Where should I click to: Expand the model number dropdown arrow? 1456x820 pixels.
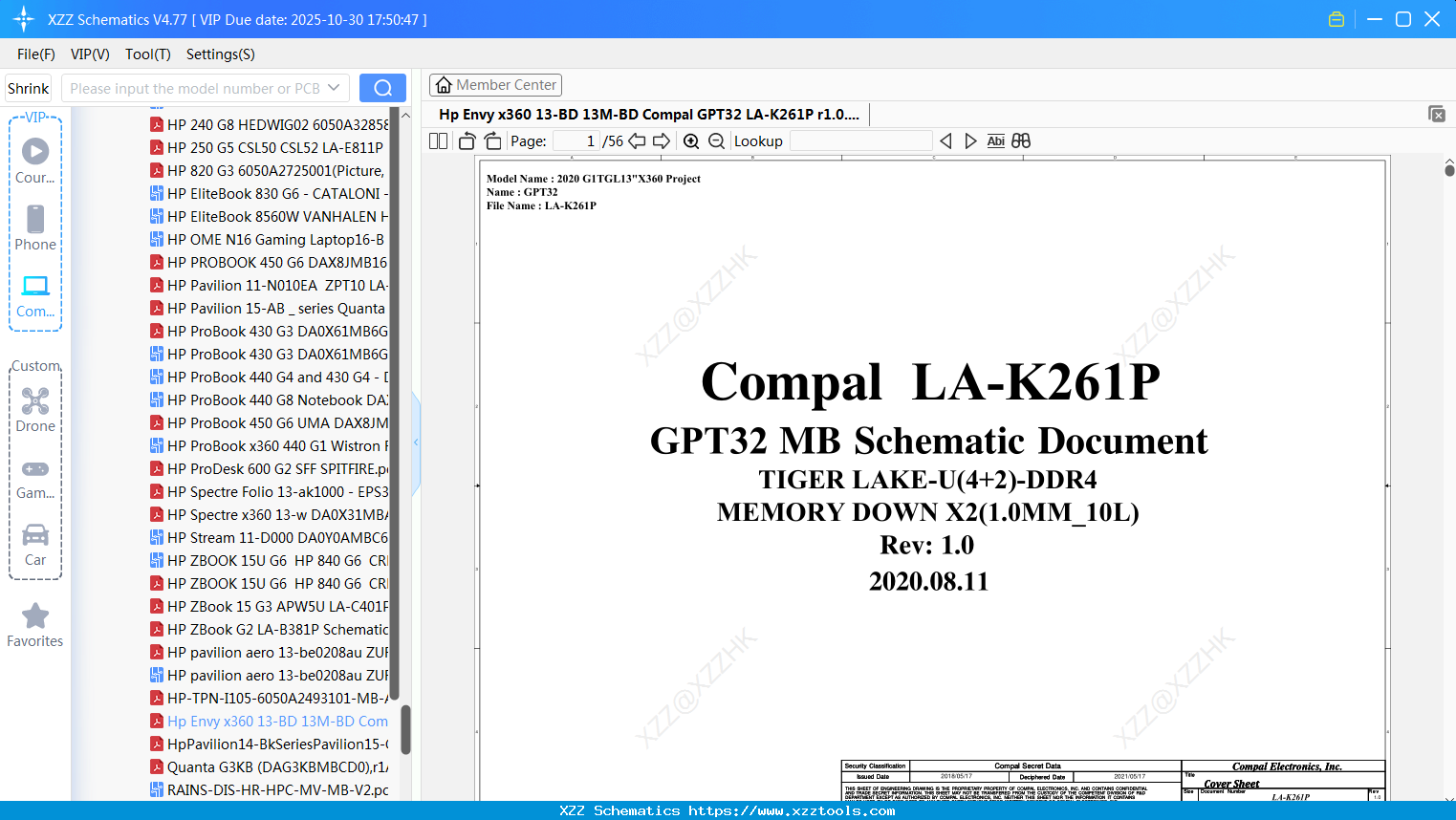pos(334,88)
